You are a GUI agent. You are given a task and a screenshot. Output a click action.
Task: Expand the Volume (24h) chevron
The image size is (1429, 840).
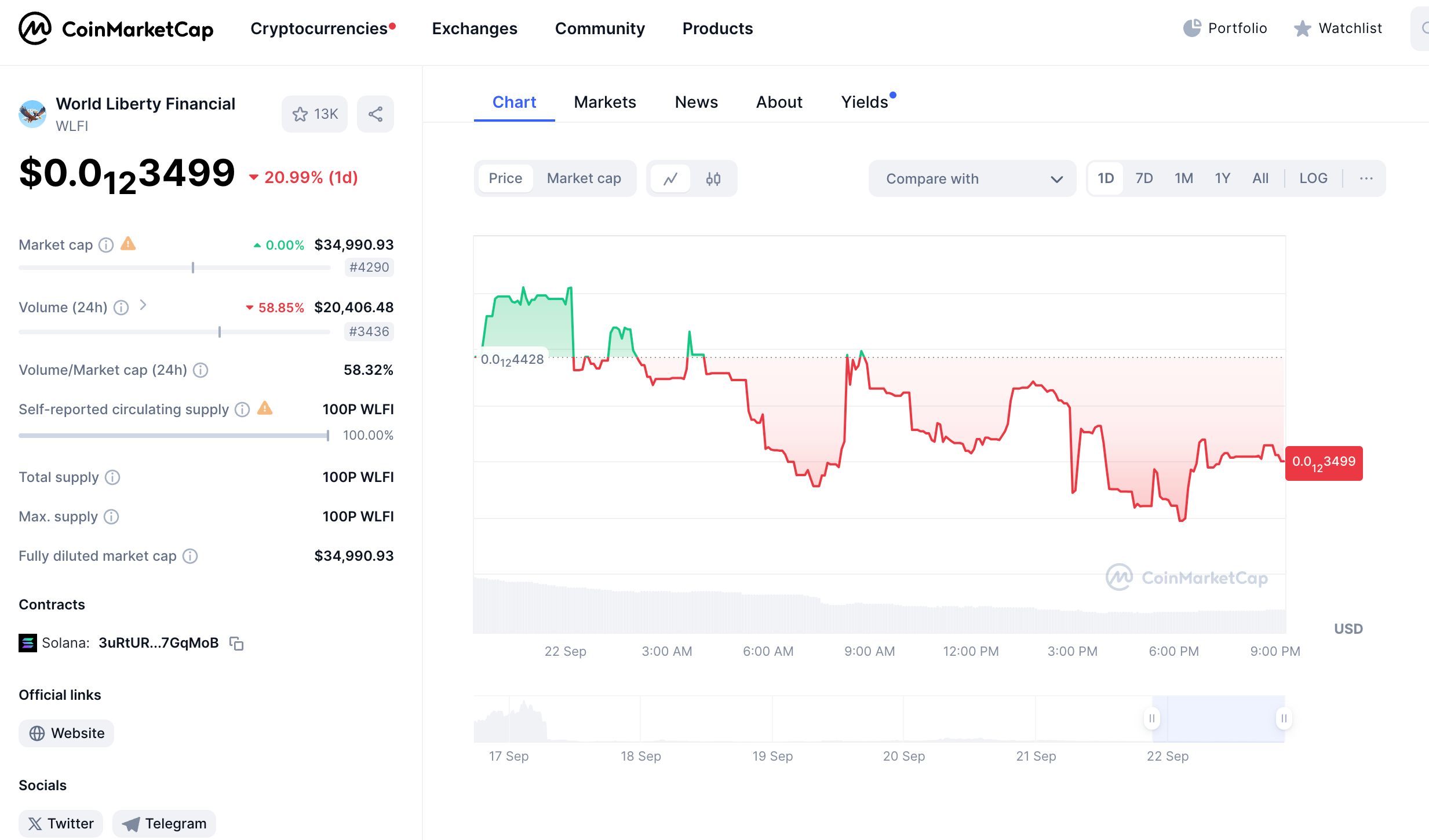pos(143,305)
